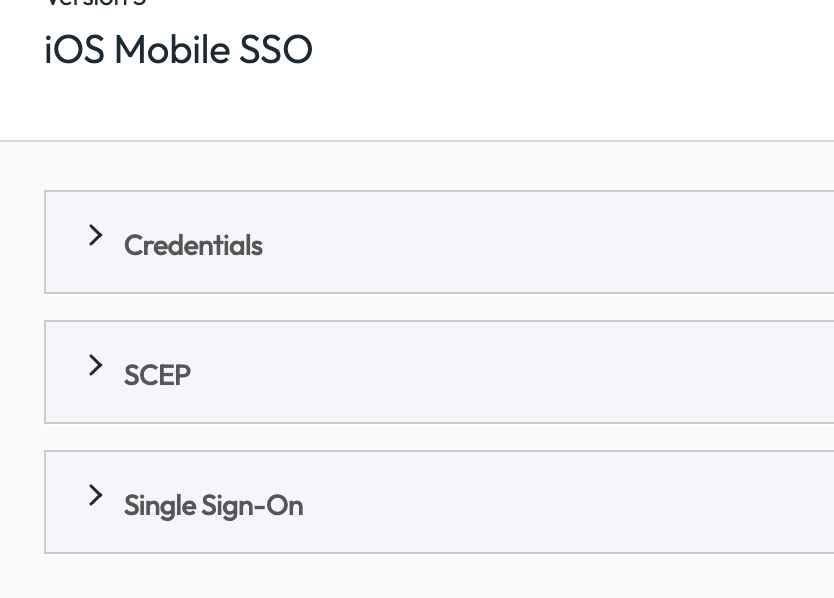The height and width of the screenshot is (598, 834).
Task: Click the version label above the title
Action: [x=95, y=3]
